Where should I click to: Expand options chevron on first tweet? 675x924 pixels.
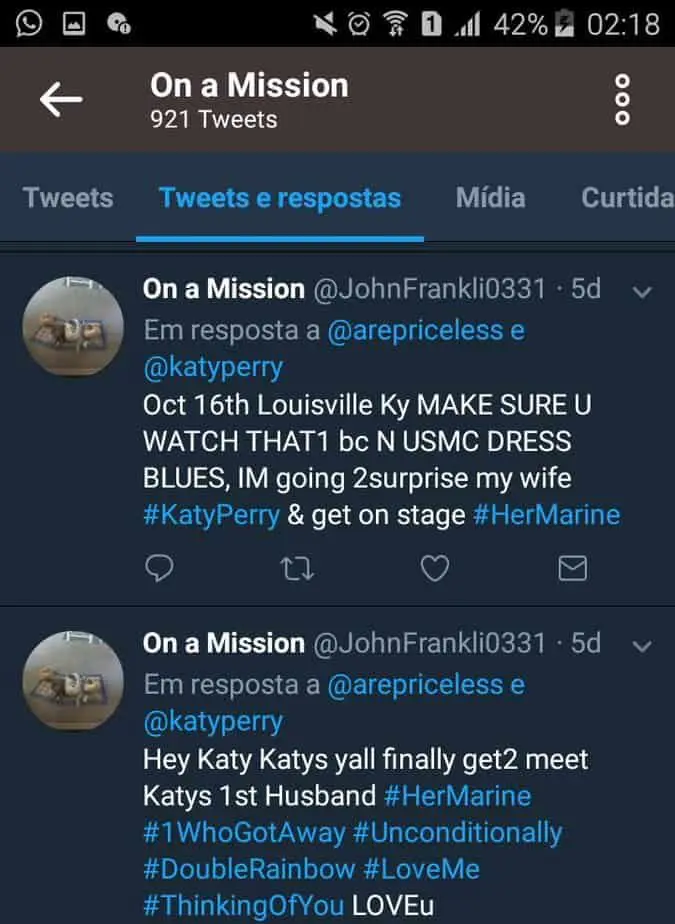643,292
